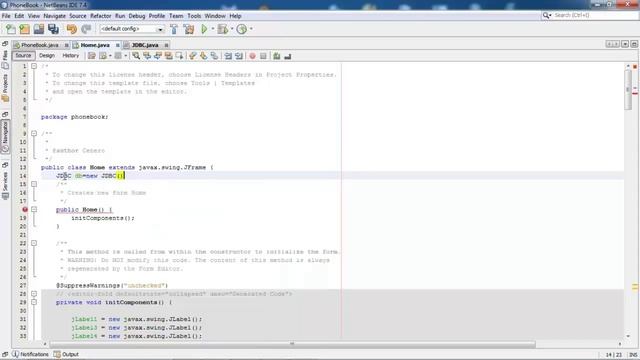Open the Team menu
The height and width of the screenshot is (360, 640).
click(176, 16)
